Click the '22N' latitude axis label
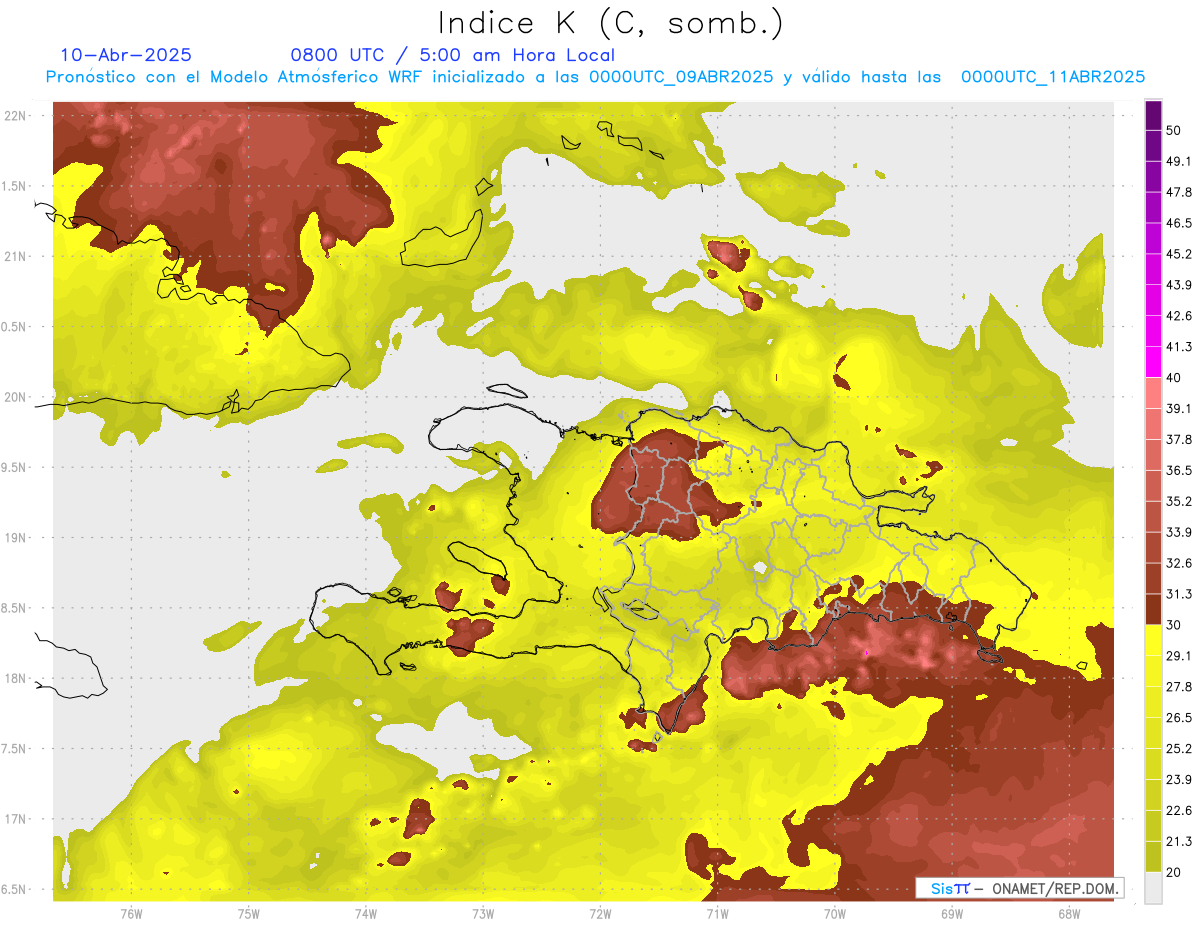 click(17, 115)
